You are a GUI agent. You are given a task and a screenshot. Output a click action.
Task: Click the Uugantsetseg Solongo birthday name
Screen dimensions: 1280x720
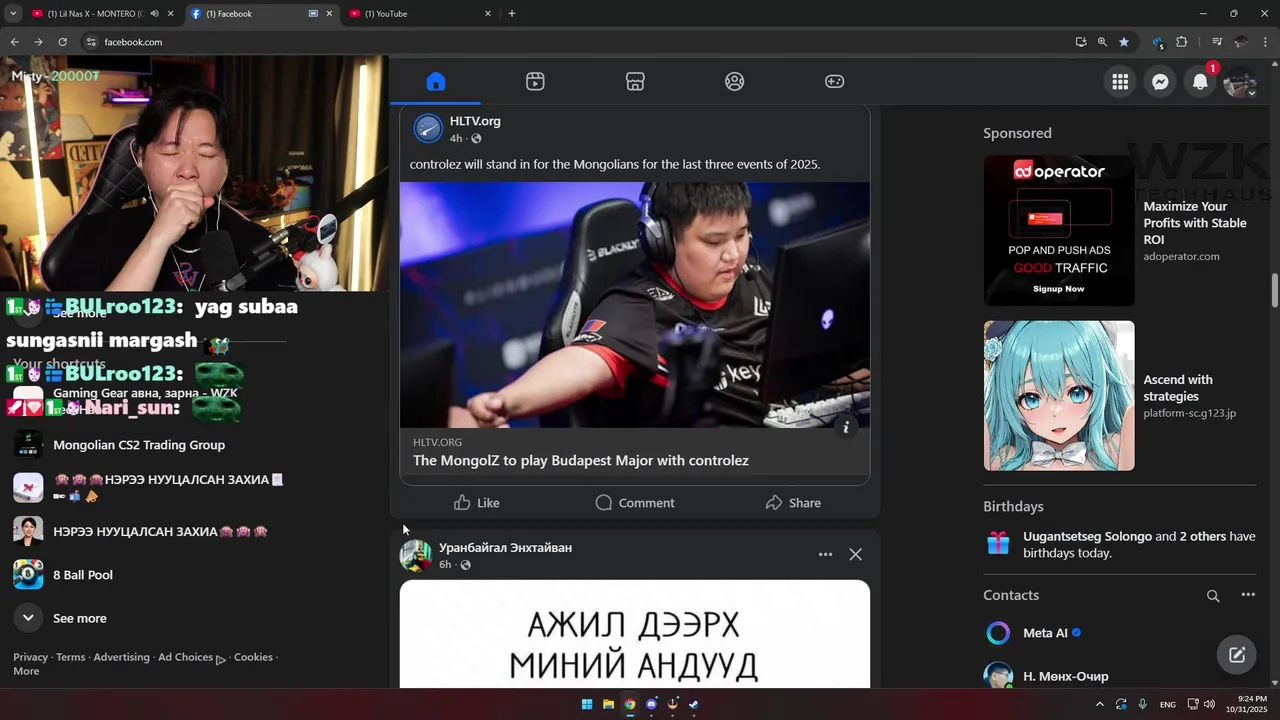pos(1087,536)
